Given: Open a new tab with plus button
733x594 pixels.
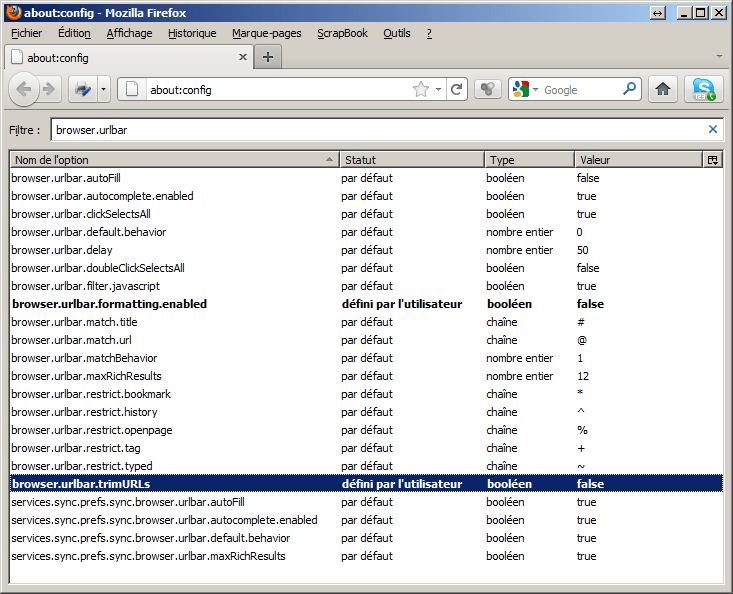Looking at the screenshot, I should pyautogui.click(x=268, y=57).
